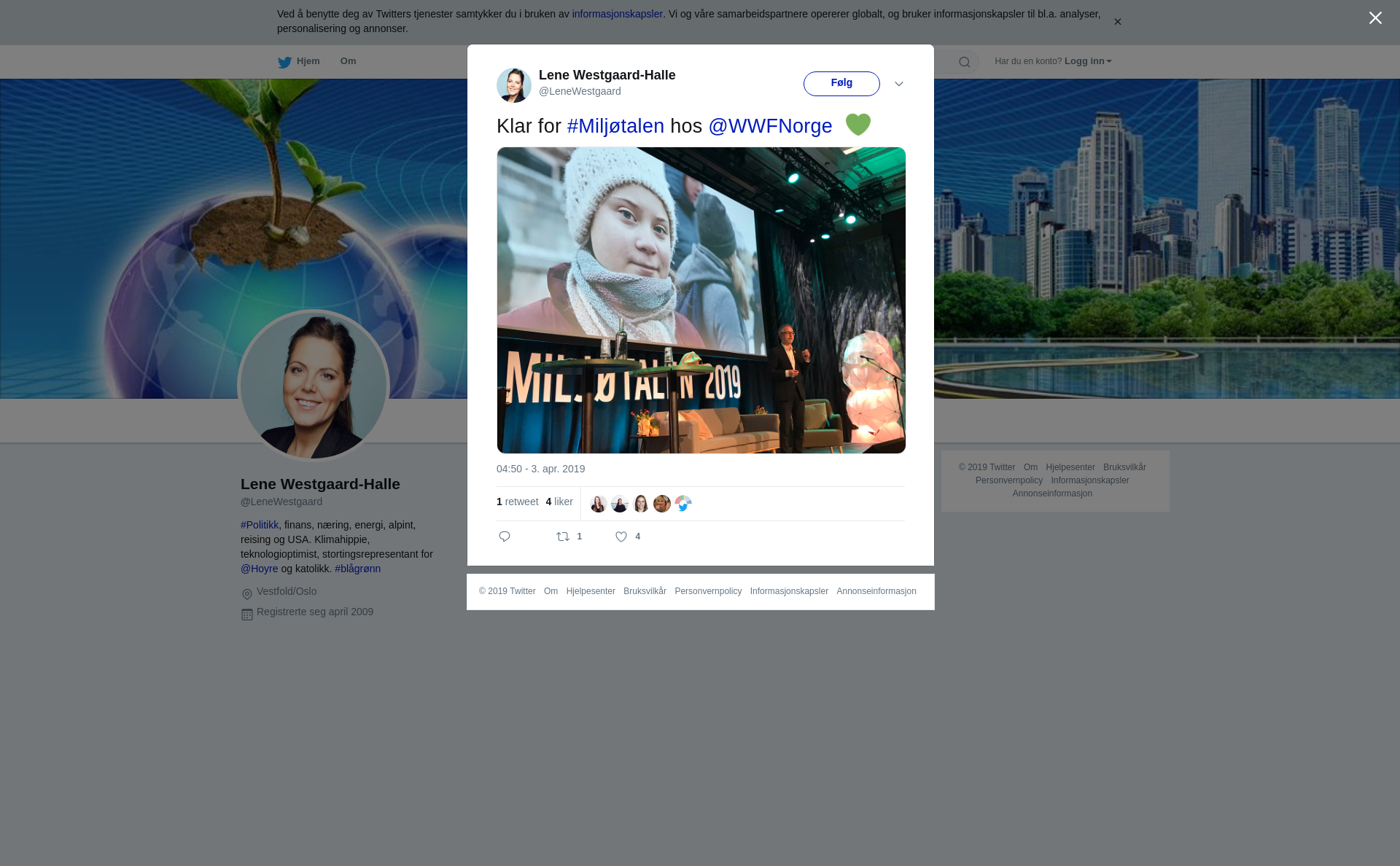Open @LeneWestgaard handle in tweet header
The width and height of the screenshot is (1400, 866).
580,91
